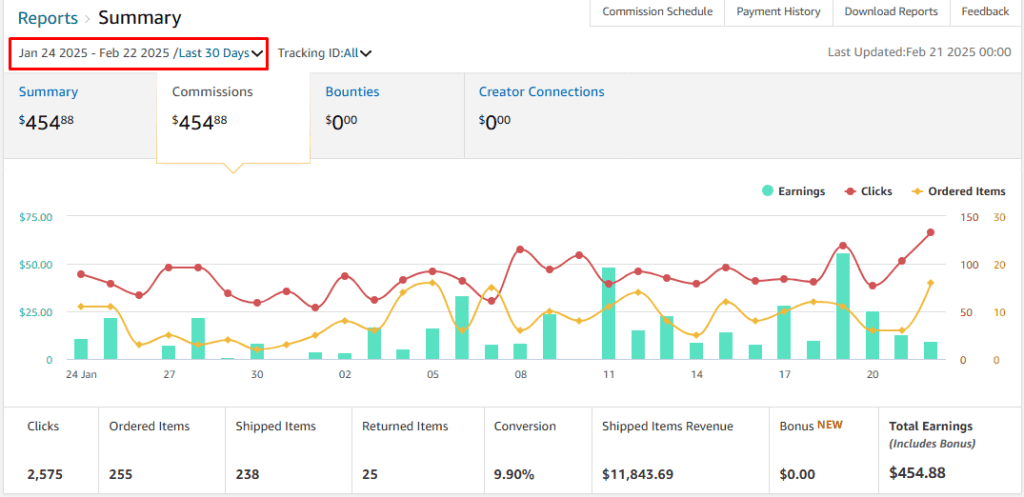Screen dimensions: 1024x497
Task: Go to Reports breadcrumb link
Action: pyautogui.click(x=48, y=18)
